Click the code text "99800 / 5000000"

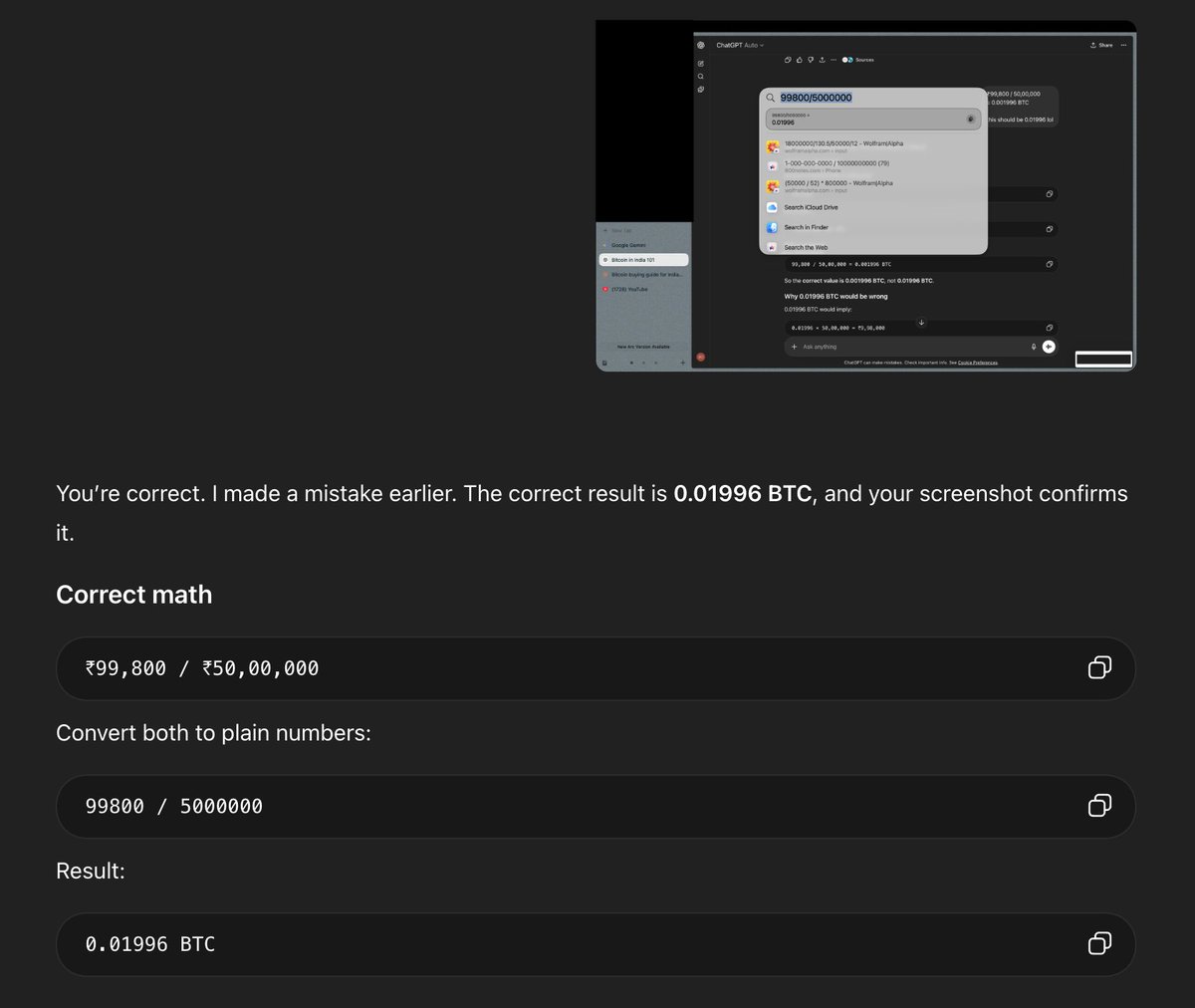174,806
